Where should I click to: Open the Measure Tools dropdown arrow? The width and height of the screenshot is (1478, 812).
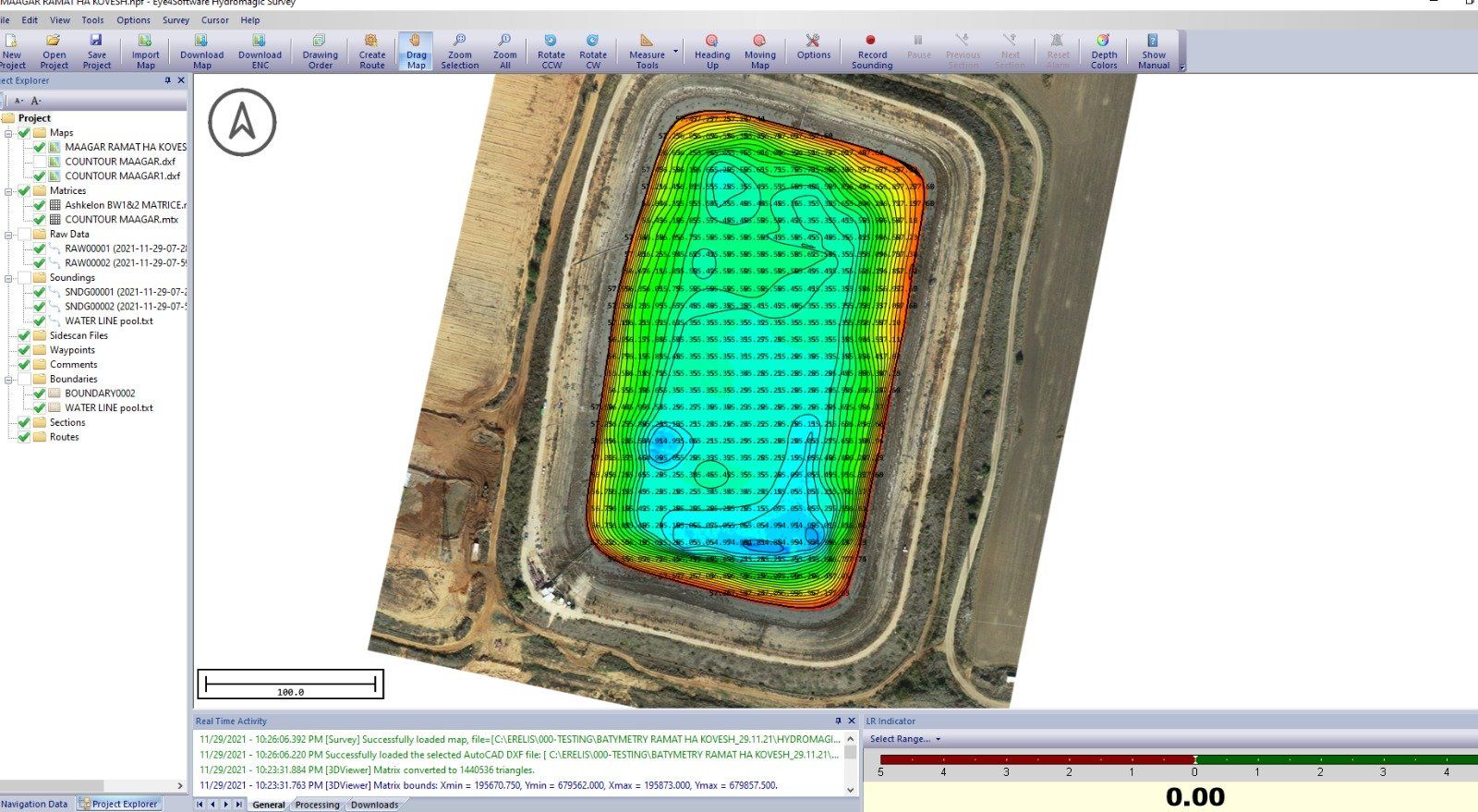coord(675,52)
